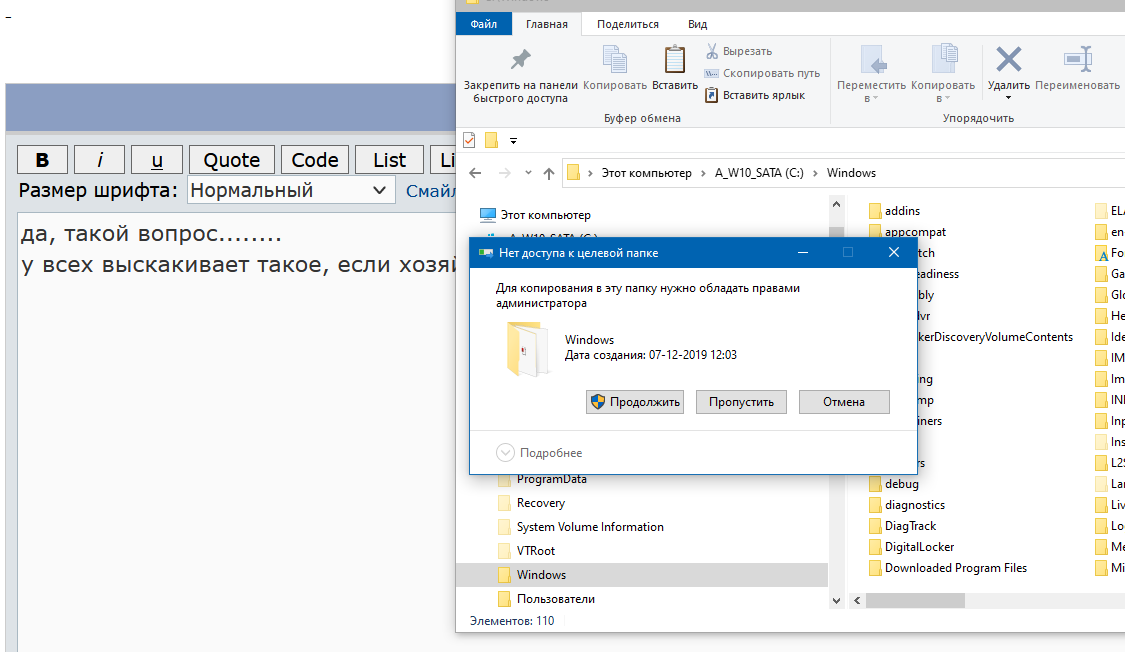The height and width of the screenshot is (652, 1125).
Task: Click the Properties checkmark quick access icon
Action: tap(469, 140)
